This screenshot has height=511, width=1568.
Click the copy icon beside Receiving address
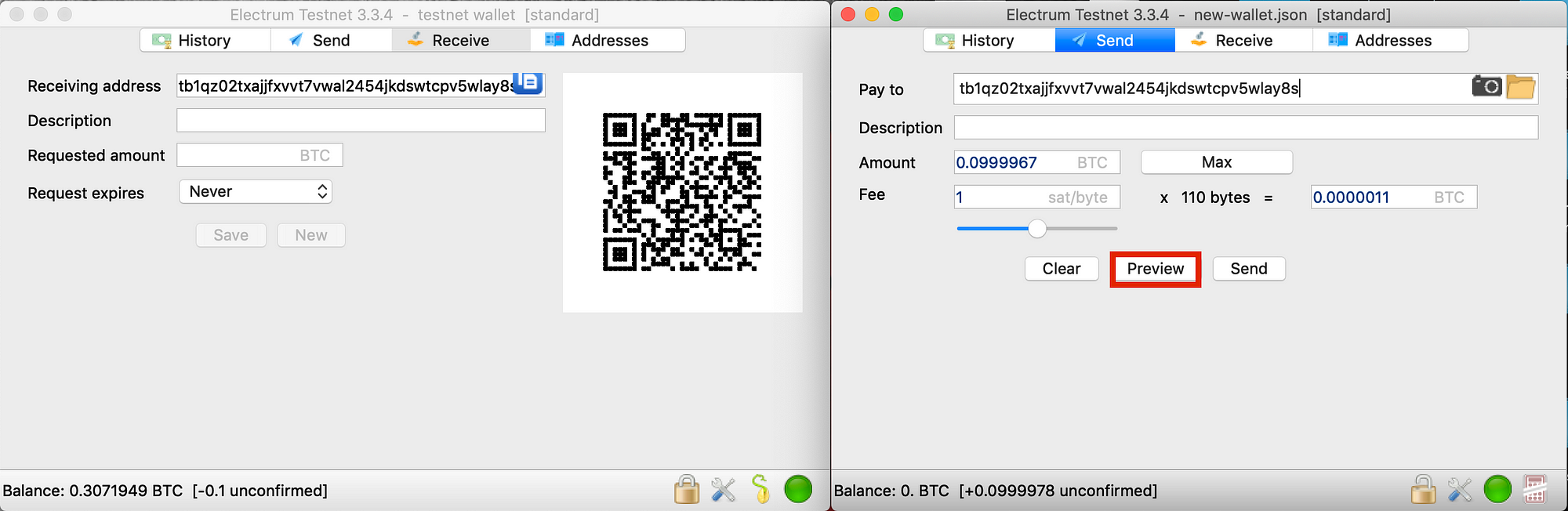528,82
